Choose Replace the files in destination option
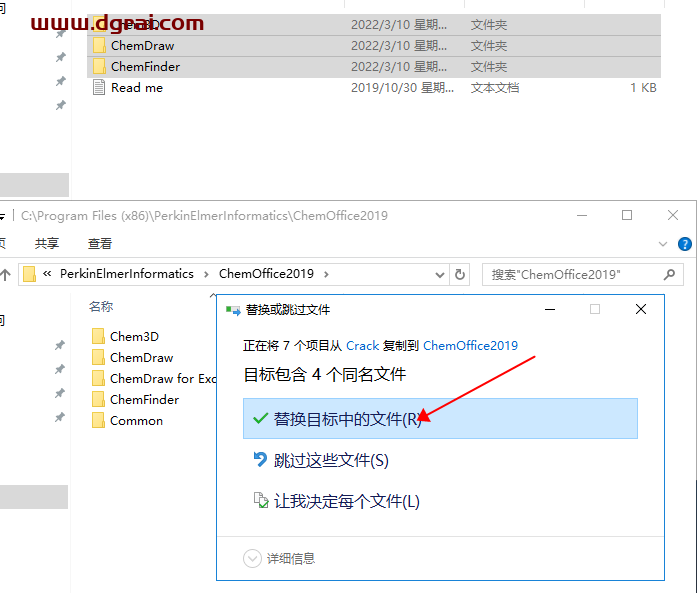The width and height of the screenshot is (697, 593). point(440,418)
